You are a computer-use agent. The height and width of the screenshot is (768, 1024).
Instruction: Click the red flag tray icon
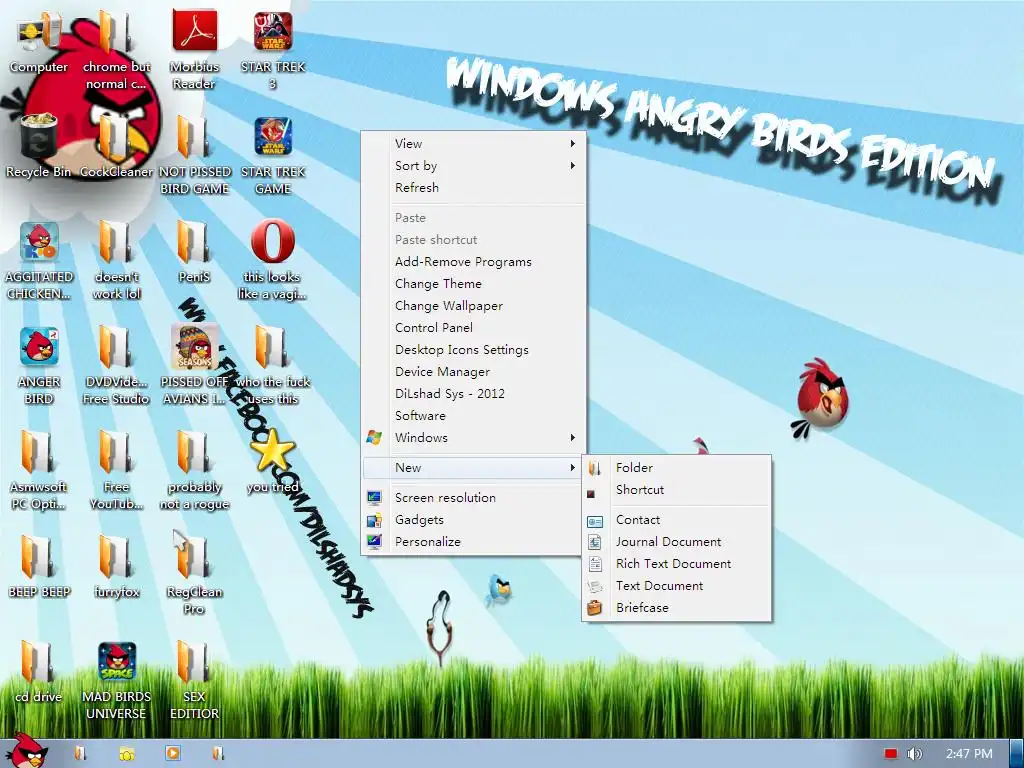coord(890,754)
